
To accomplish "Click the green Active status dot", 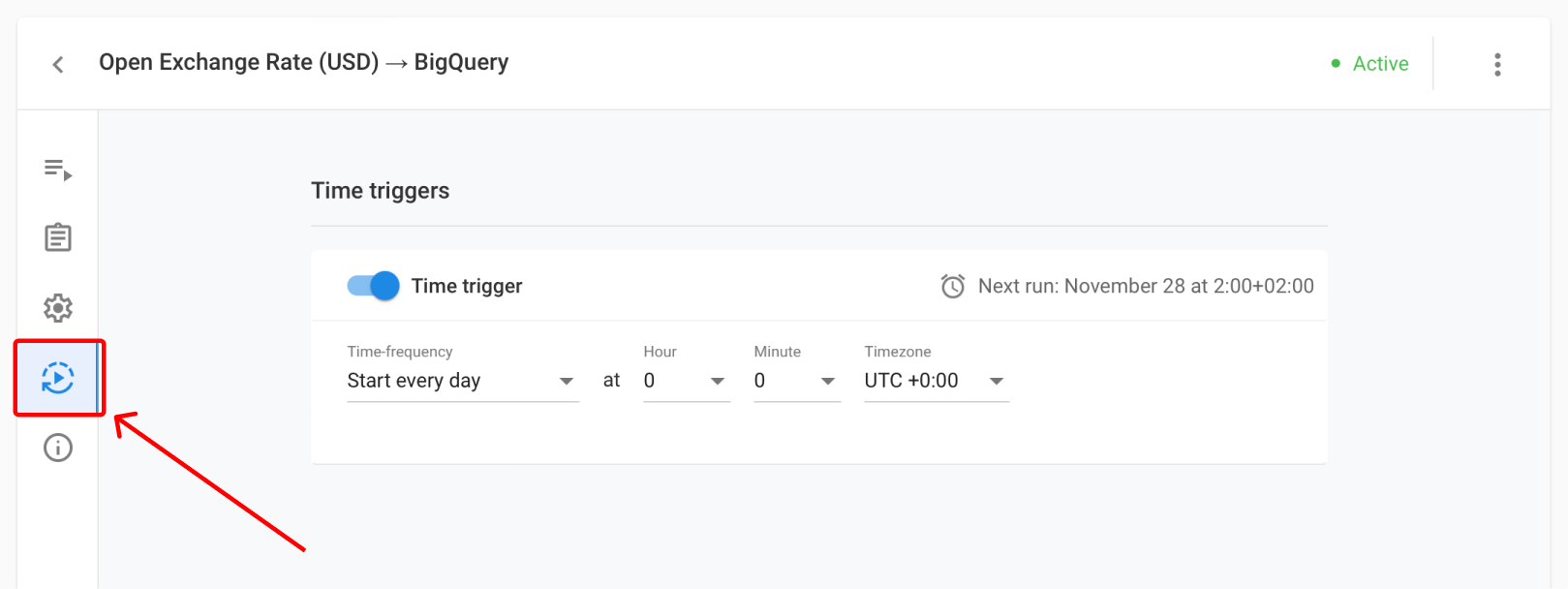I will point(1336,64).
